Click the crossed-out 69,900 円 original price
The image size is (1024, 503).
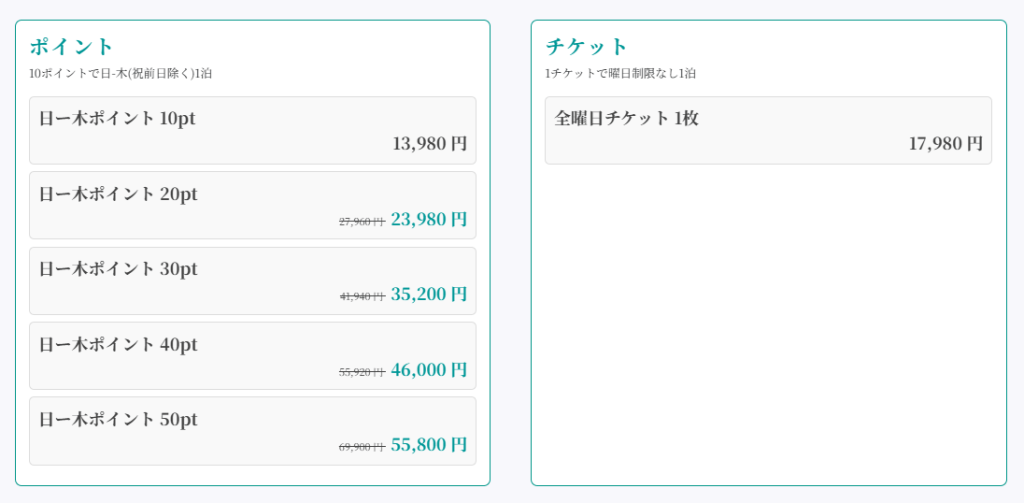(361, 447)
